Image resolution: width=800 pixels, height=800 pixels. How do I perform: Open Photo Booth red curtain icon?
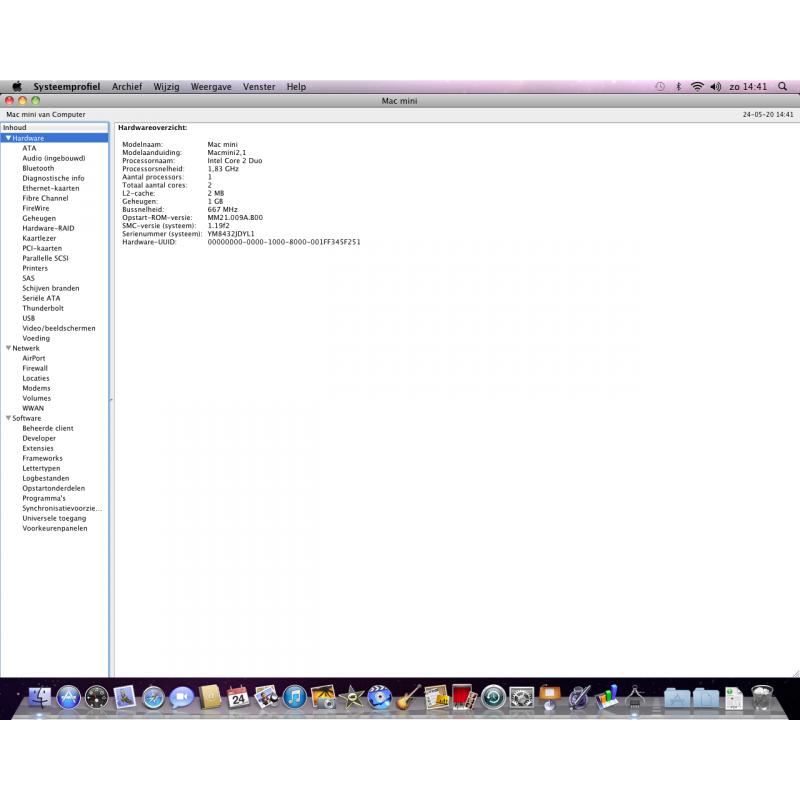coord(464,697)
